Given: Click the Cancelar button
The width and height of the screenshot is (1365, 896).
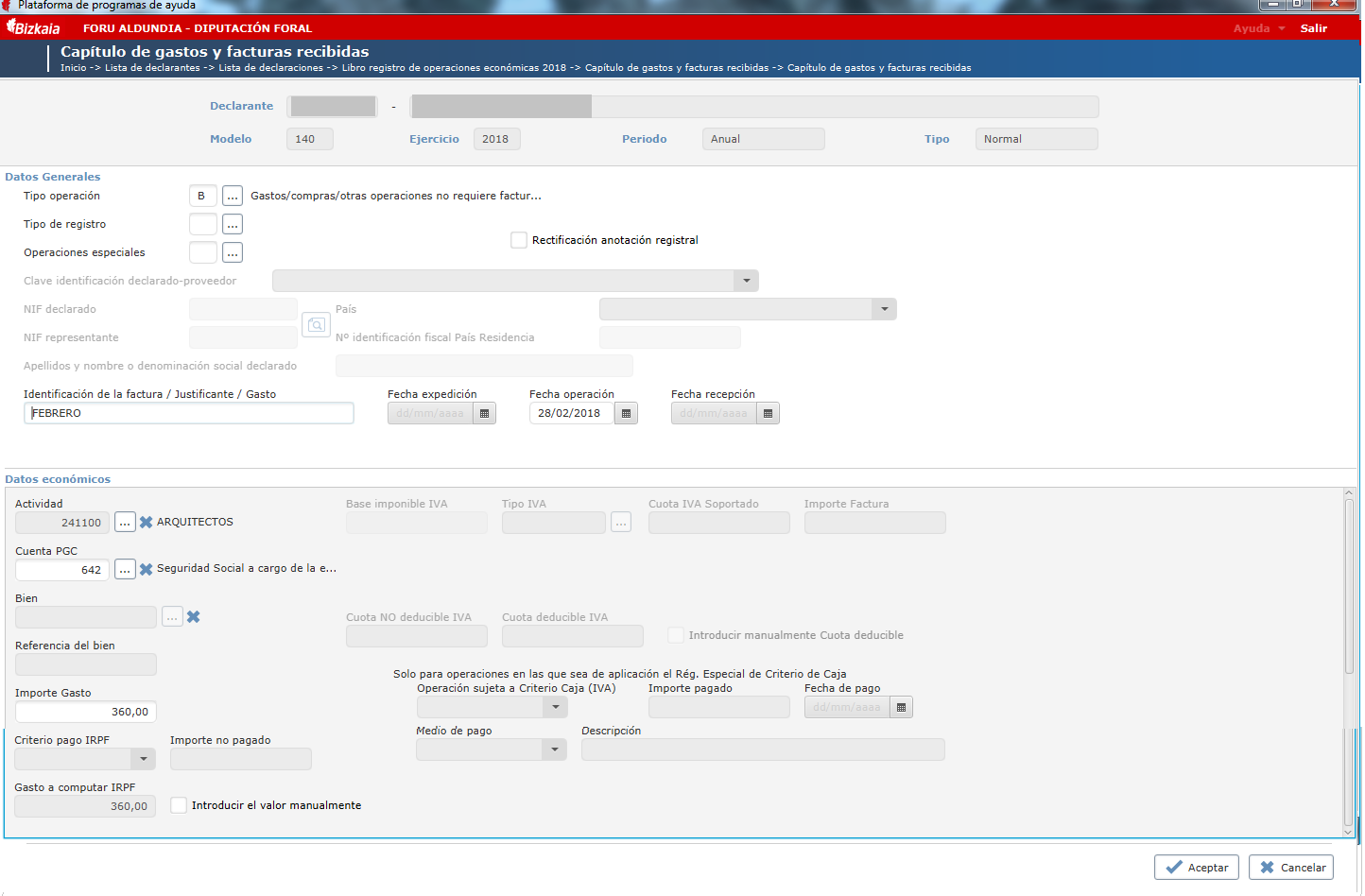Looking at the screenshot, I should coord(1291,867).
